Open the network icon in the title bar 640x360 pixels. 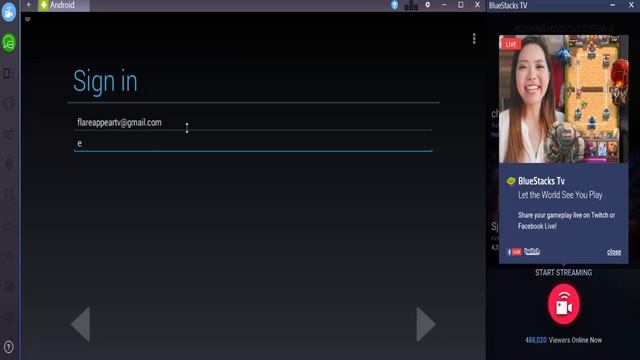[411, 5]
